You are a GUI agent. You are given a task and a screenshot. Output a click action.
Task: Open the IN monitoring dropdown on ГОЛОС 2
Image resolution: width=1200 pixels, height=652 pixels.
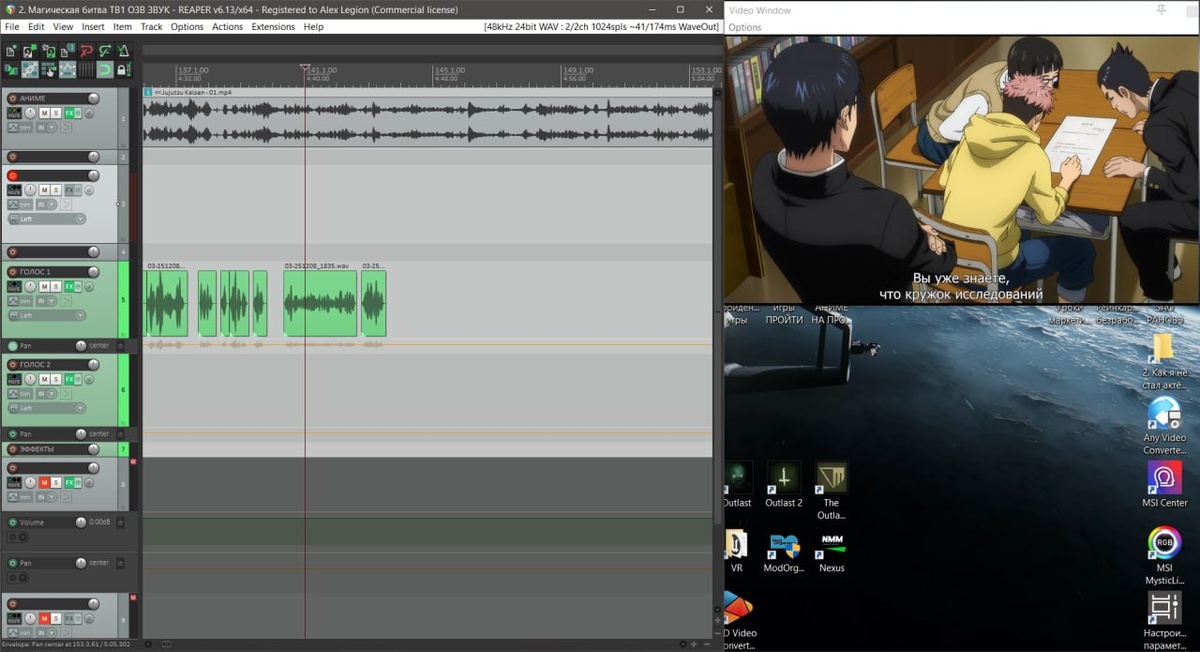click(46, 393)
